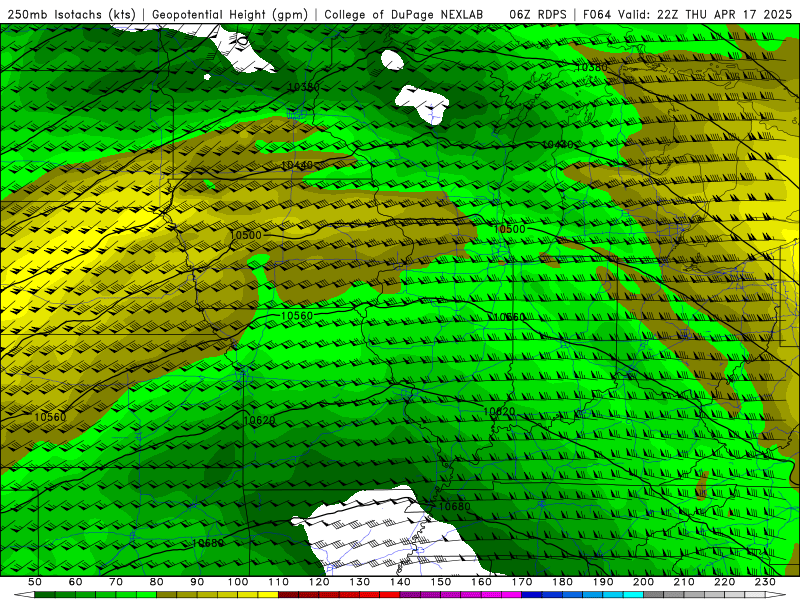Click the "180" label on the legend scale
The image size is (800, 600).
point(563,582)
